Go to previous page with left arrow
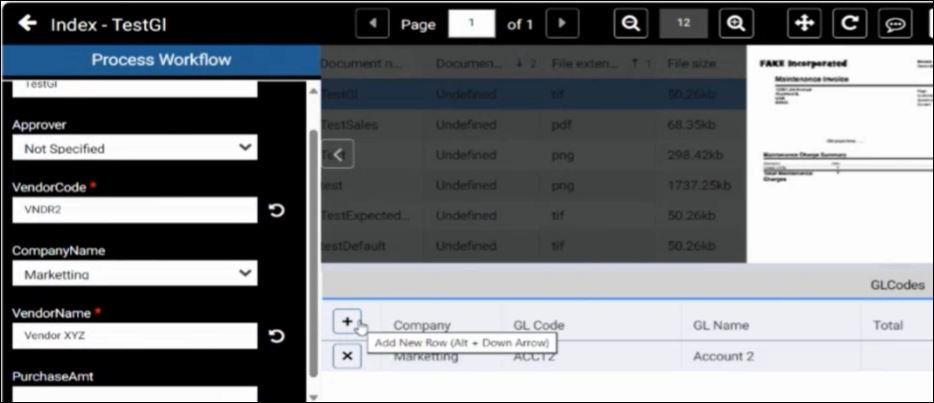934x403 pixels. pyautogui.click(x=373, y=23)
